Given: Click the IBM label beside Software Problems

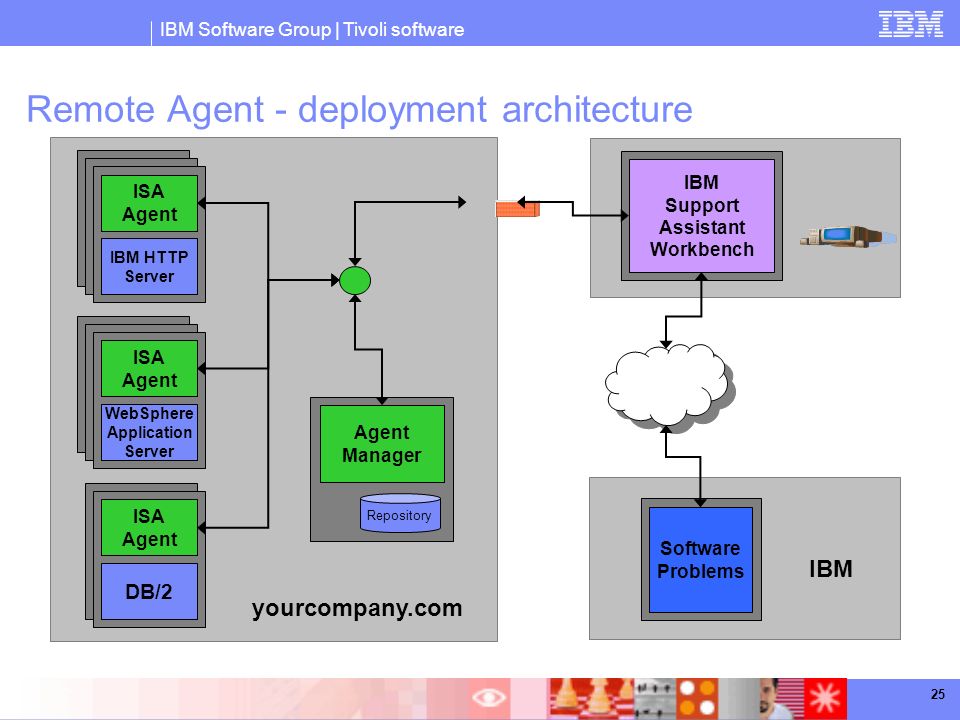Looking at the screenshot, I should (831, 569).
